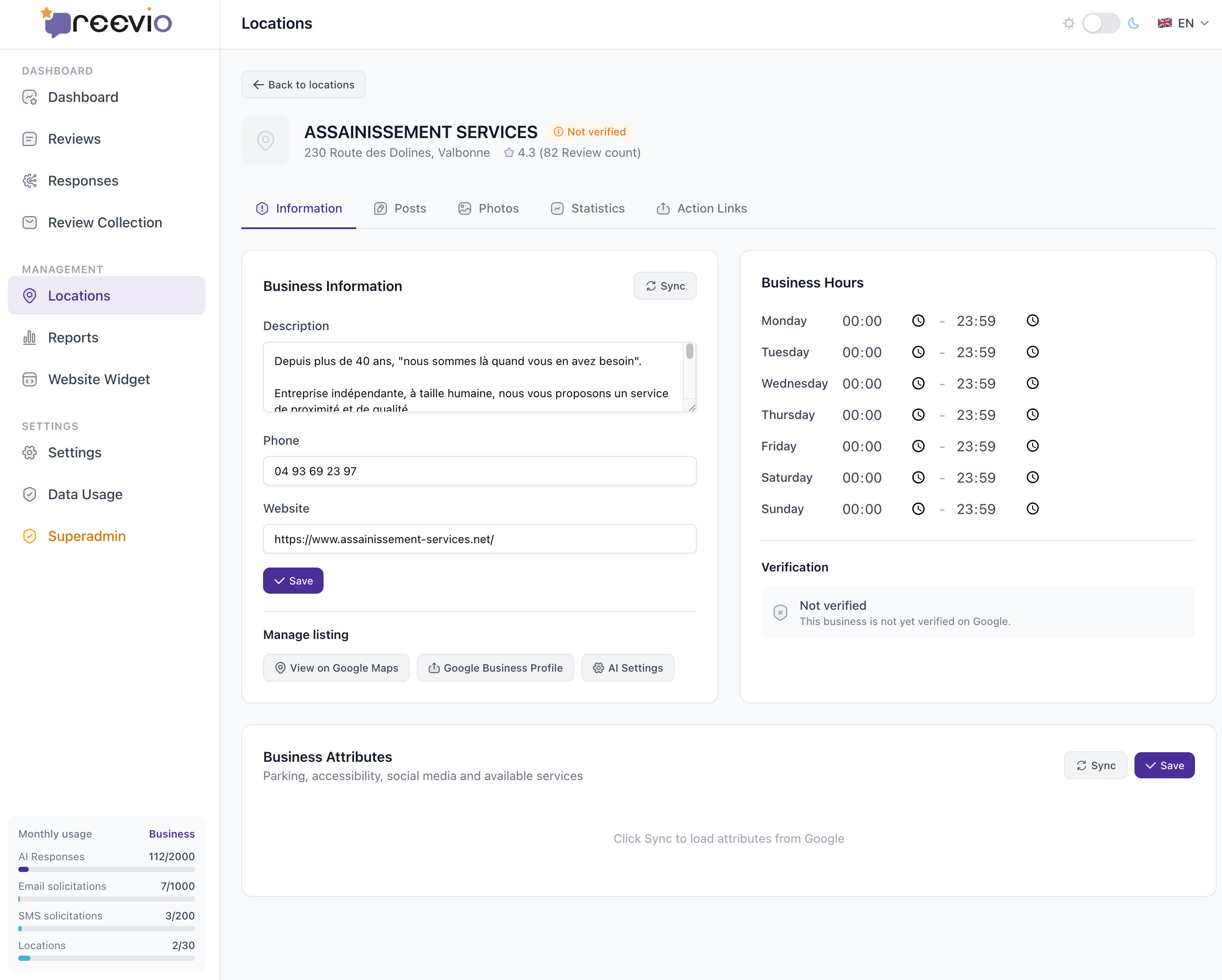Click the sun light theme icon
Viewport: 1222px width, 980px height.
pyautogui.click(x=1068, y=23)
